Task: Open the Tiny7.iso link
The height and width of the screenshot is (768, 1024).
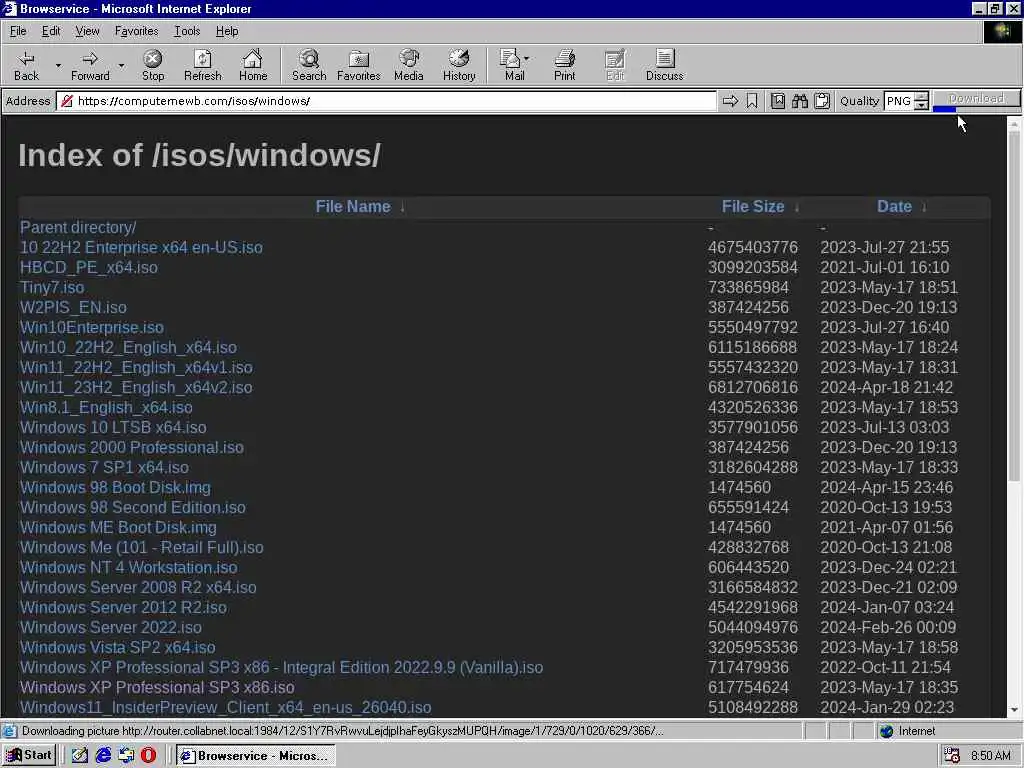Action: pos(52,287)
